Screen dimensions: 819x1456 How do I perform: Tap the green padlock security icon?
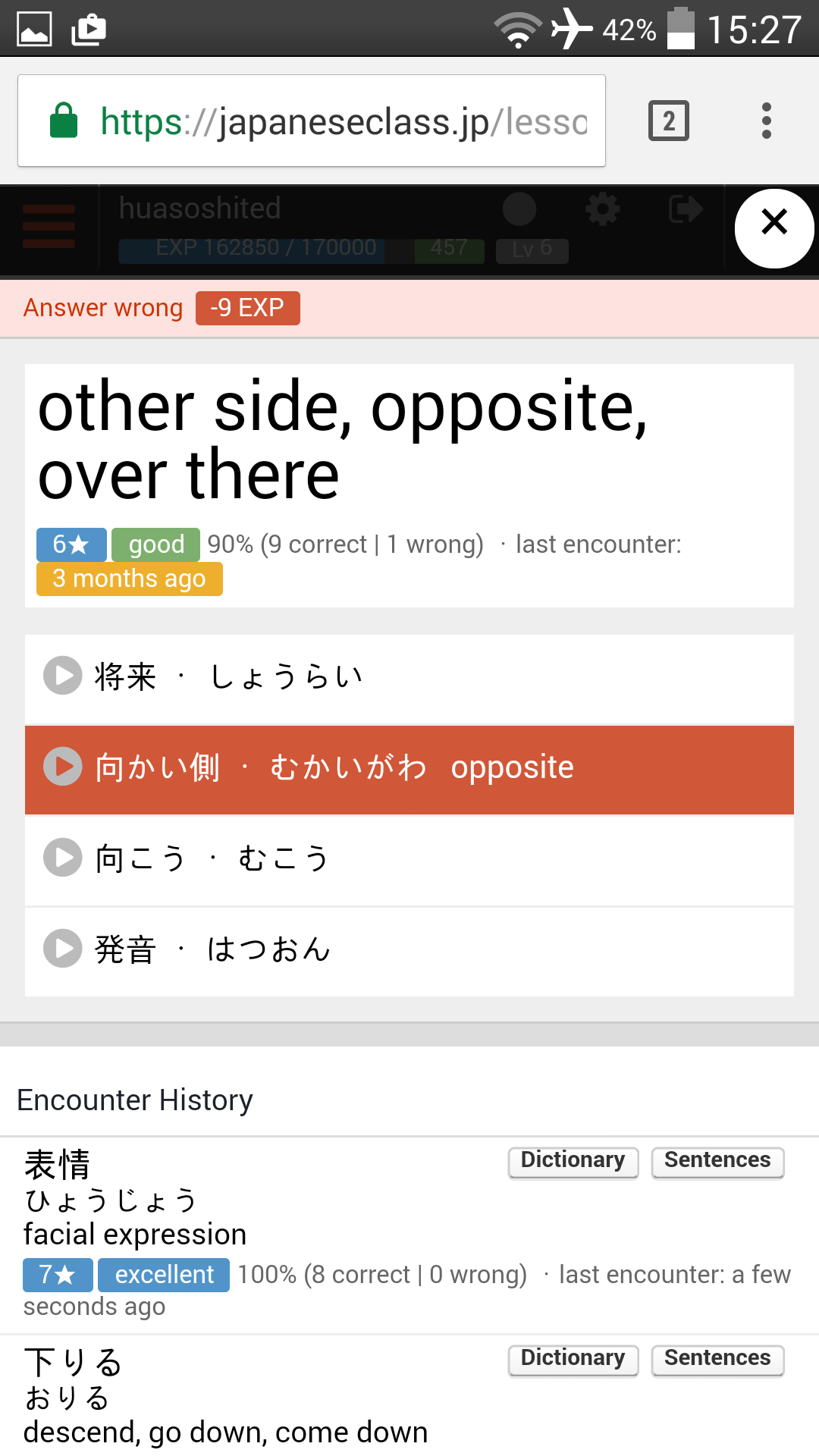pyautogui.click(x=64, y=121)
